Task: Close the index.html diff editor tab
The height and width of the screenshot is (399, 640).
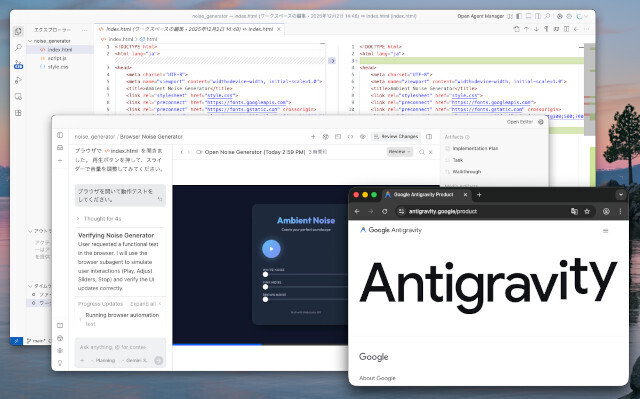Action: tap(279, 29)
